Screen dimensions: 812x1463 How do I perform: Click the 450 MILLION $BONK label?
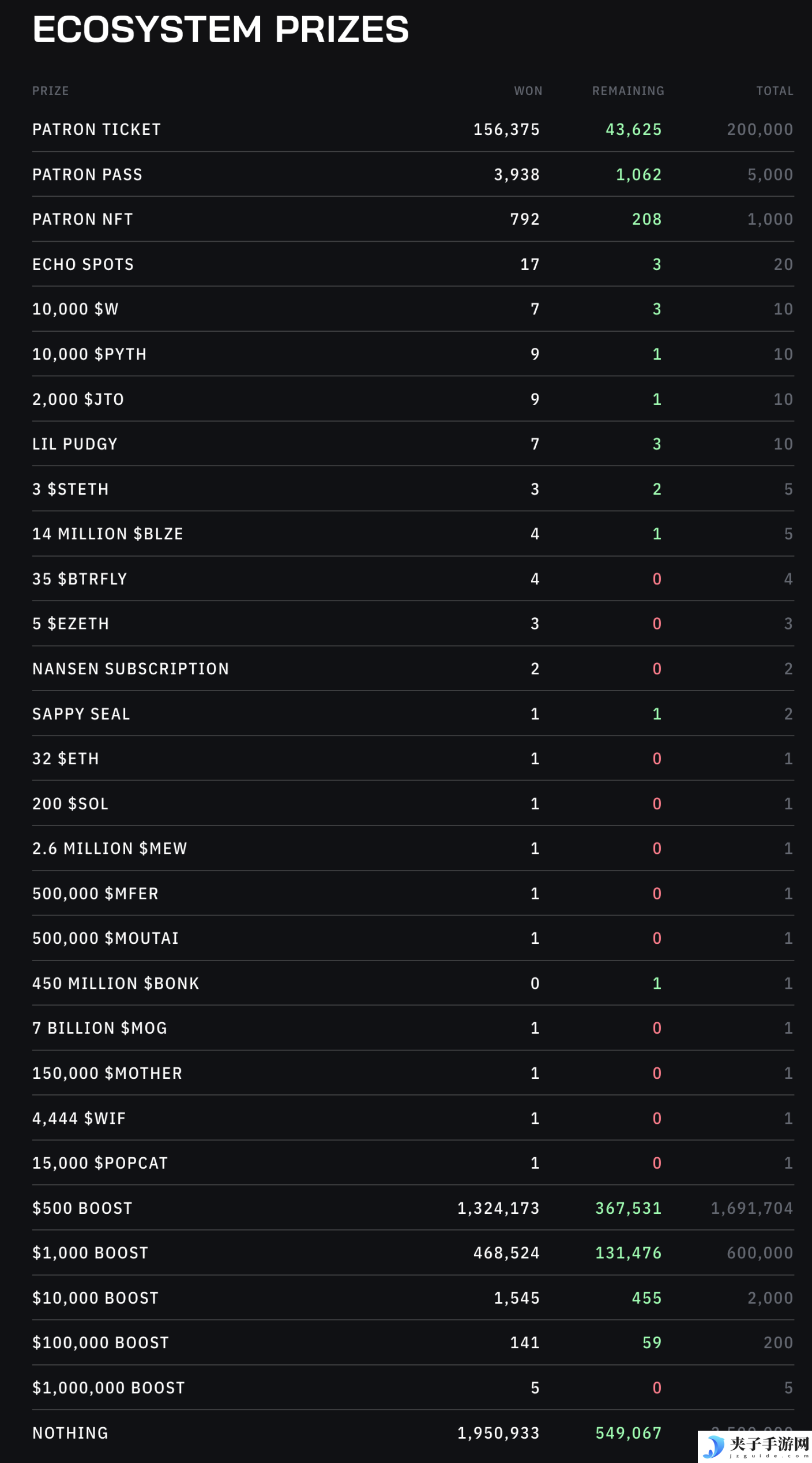click(116, 983)
